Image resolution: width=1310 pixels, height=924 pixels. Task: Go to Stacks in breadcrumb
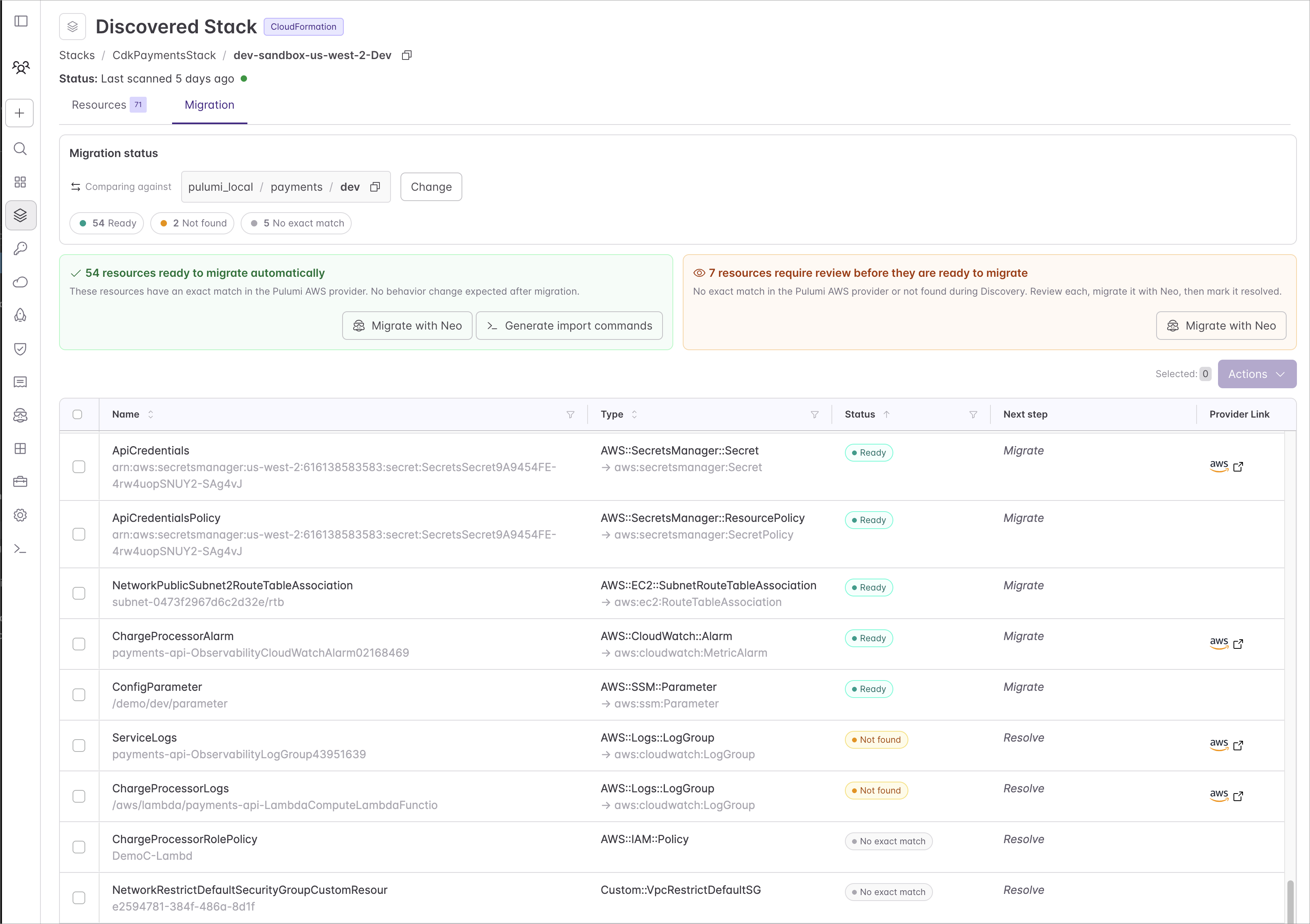(77, 56)
